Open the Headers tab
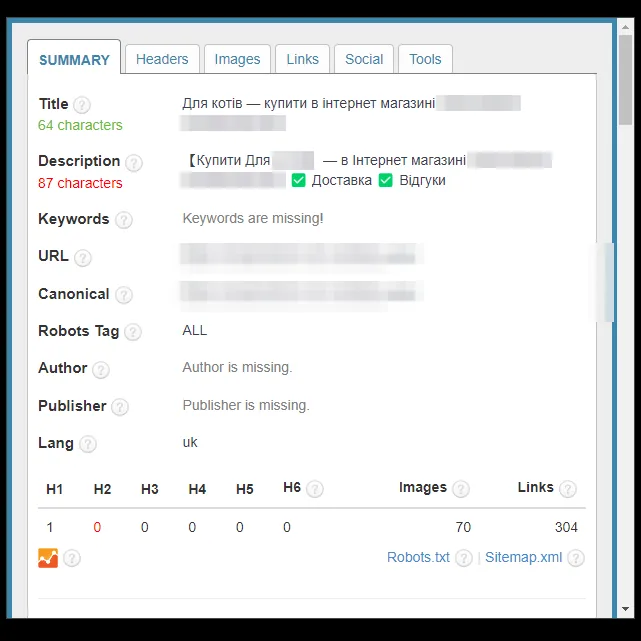 tap(162, 59)
